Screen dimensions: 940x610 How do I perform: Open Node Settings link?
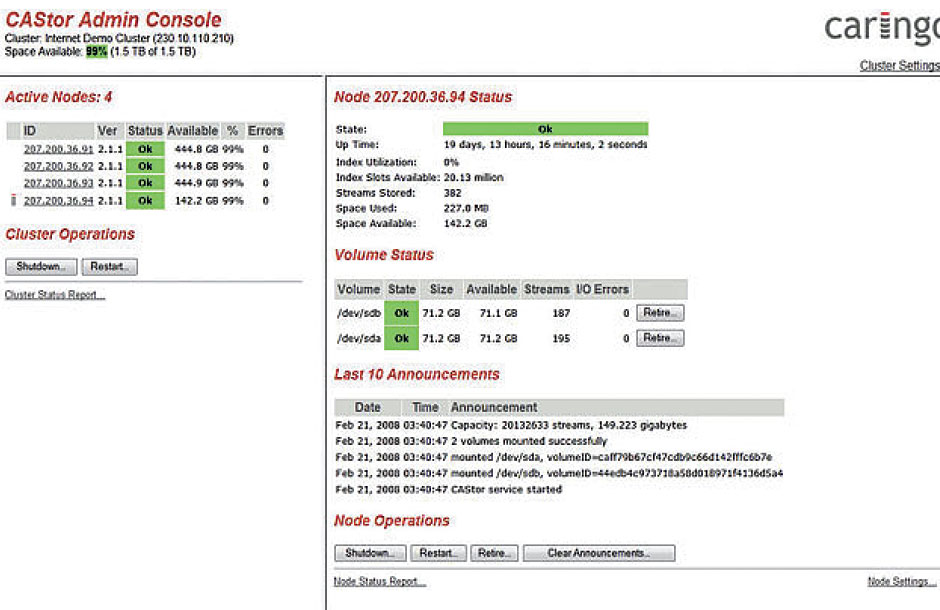(x=901, y=582)
